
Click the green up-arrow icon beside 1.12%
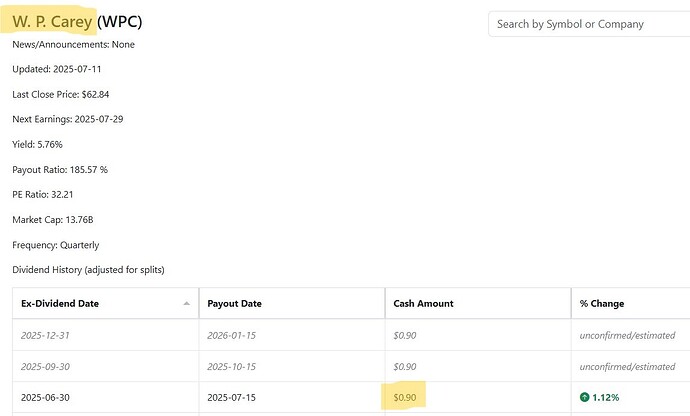click(x=584, y=397)
